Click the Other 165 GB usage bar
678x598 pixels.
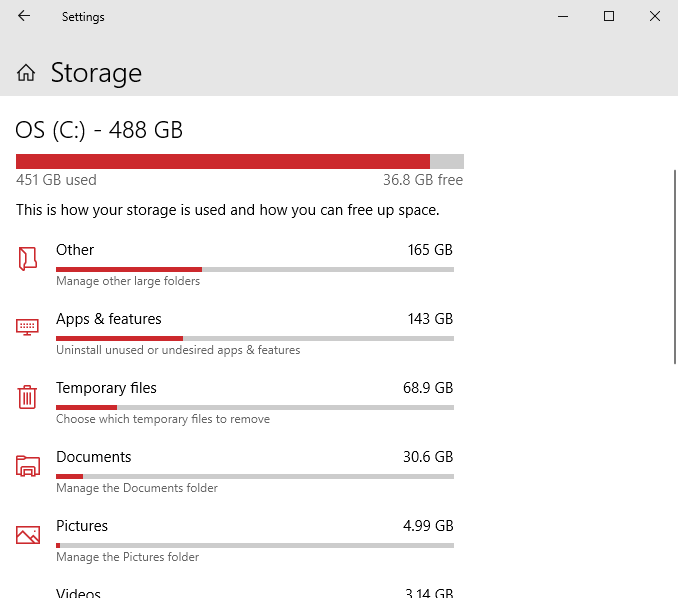(254, 269)
